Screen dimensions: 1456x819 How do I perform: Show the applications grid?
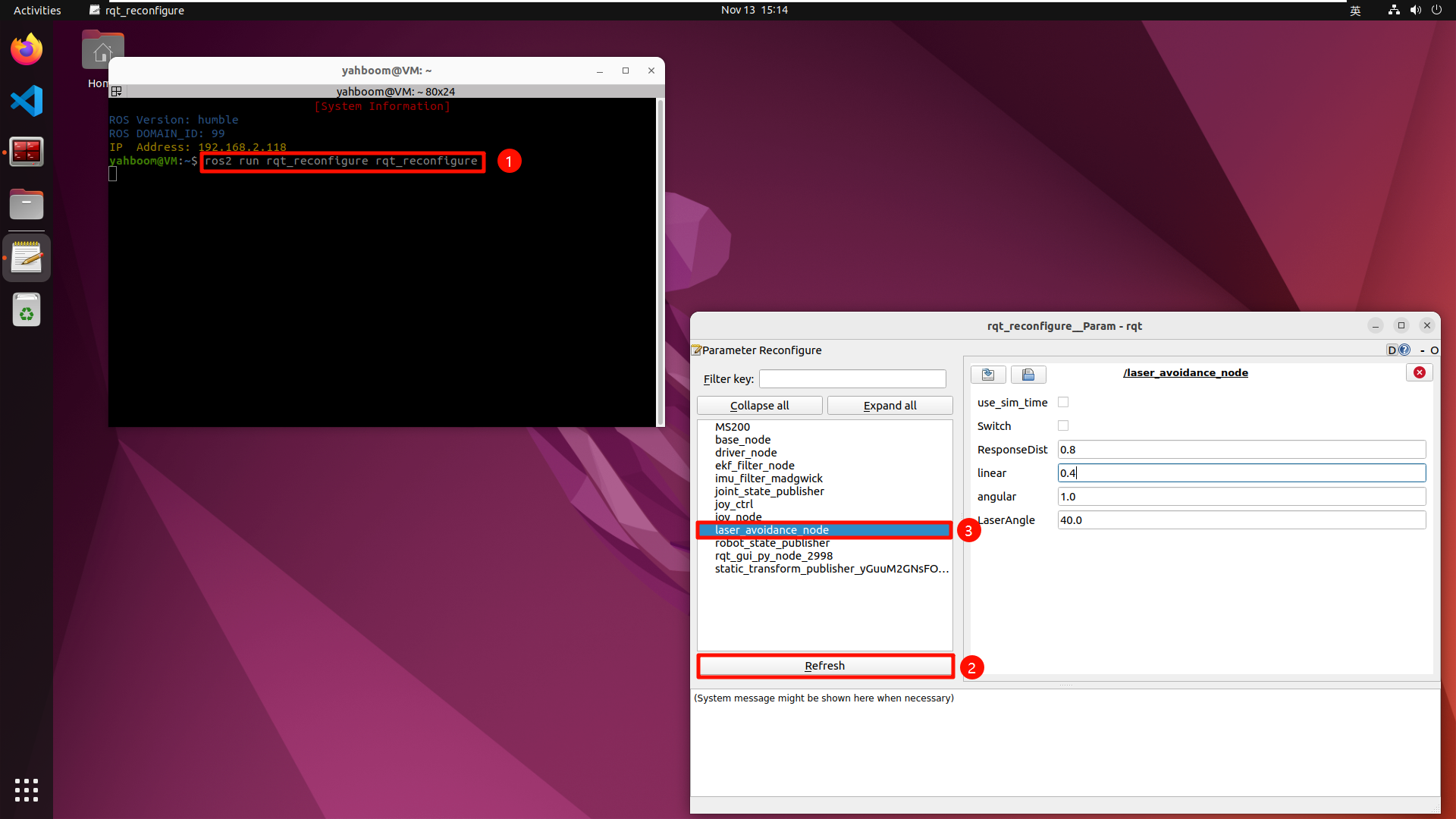(x=27, y=790)
